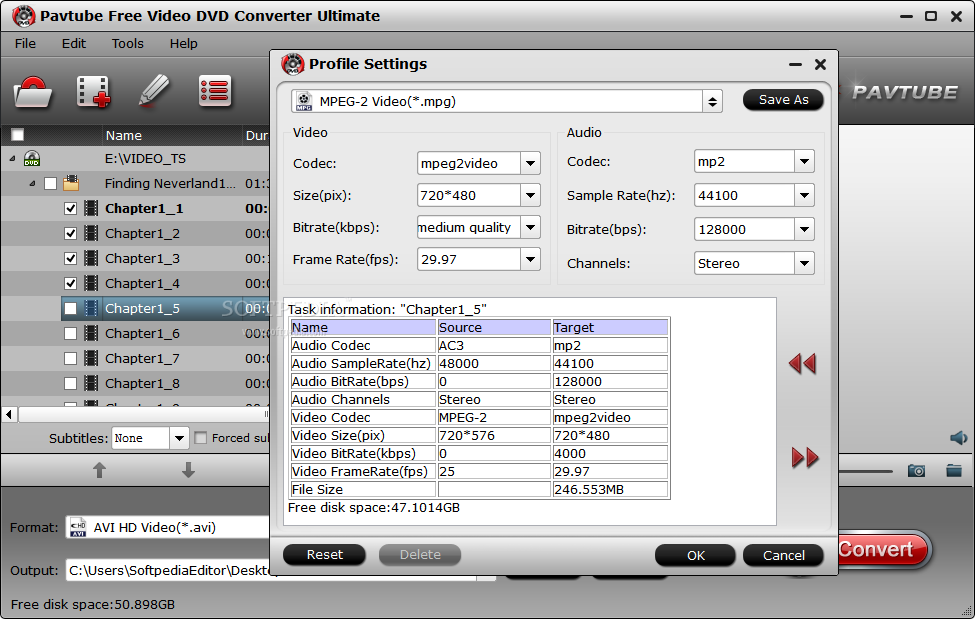The height and width of the screenshot is (619, 975).
Task: Click the Add video file icon
Action: click(93, 92)
